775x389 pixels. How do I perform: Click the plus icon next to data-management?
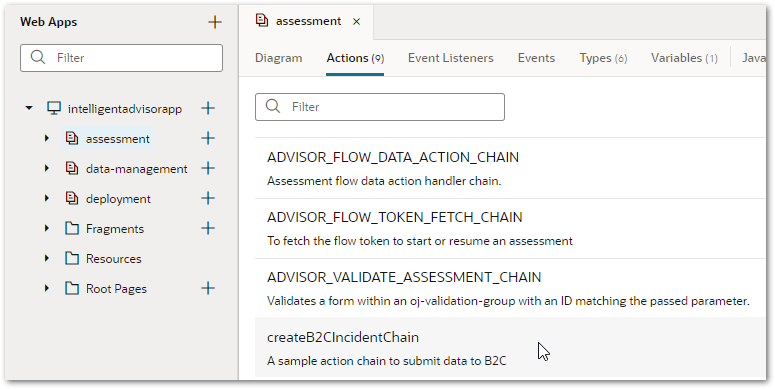pyautogui.click(x=208, y=169)
